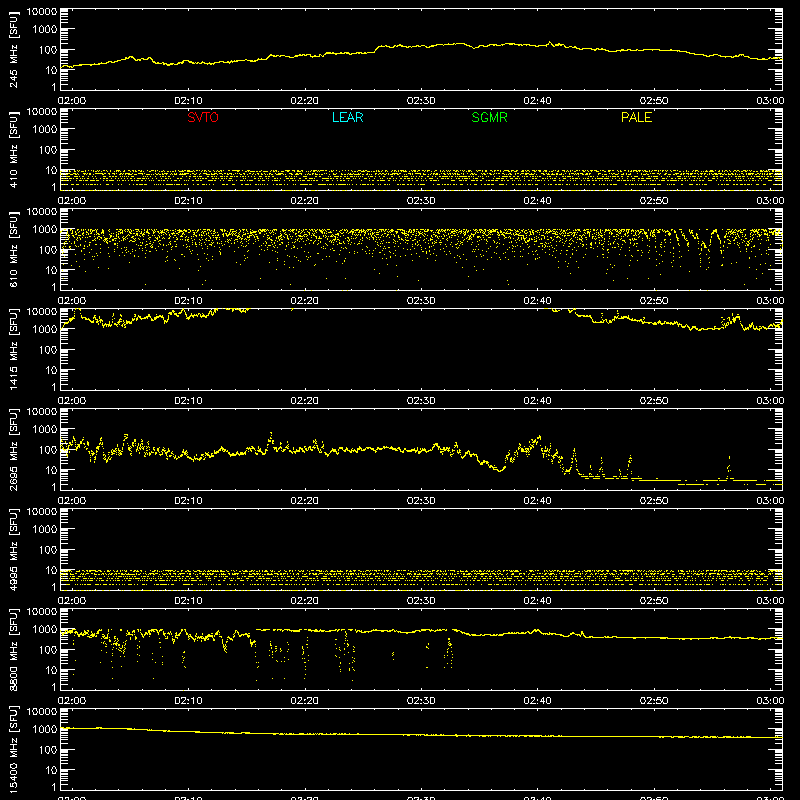The image size is (800, 800).
Task: Click the yellow PALE station label
Action: pyautogui.click(x=636, y=117)
